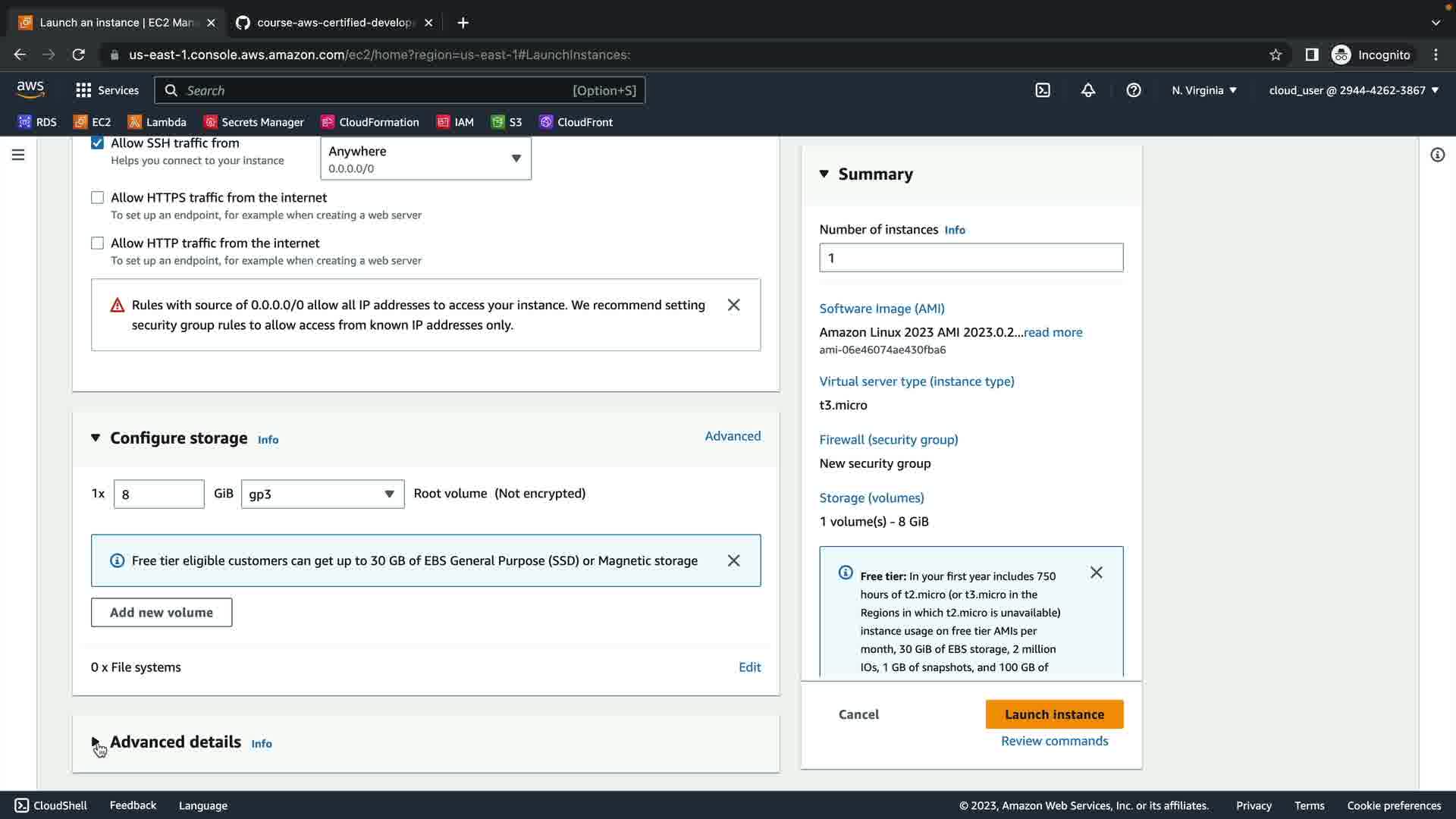Open the notifications bell
The image size is (1456, 819).
click(x=1087, y=90)
